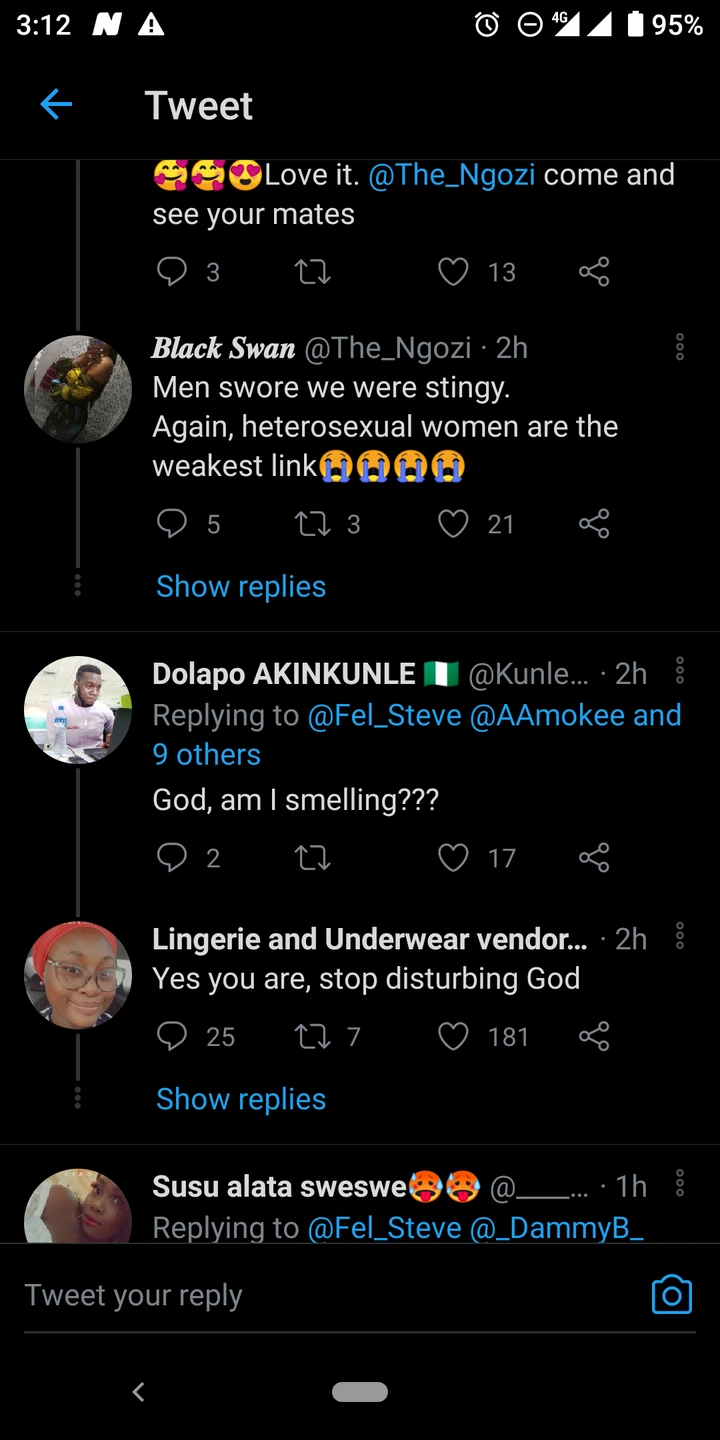Retweet Black Swan's stingy tweet
720x1440 pixels.
[313, 524]
